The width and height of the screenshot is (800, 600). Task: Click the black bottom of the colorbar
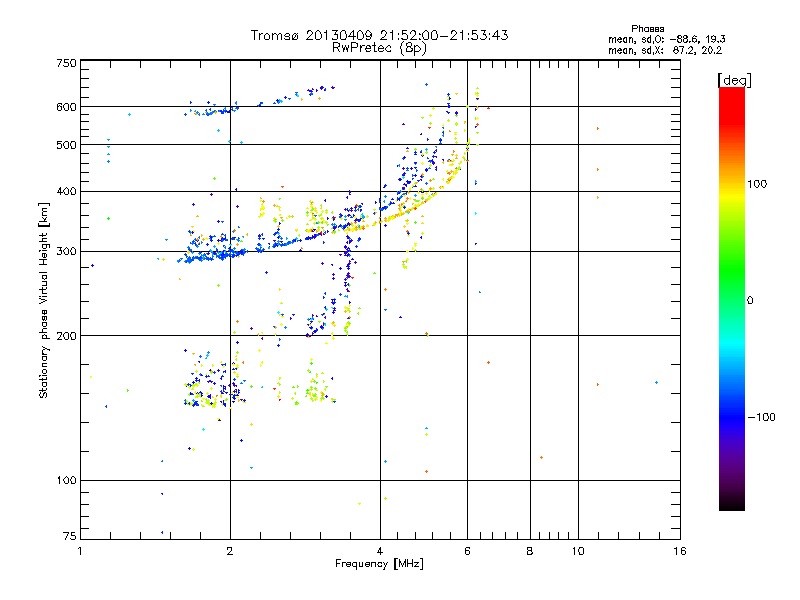[x=732, y=503]
